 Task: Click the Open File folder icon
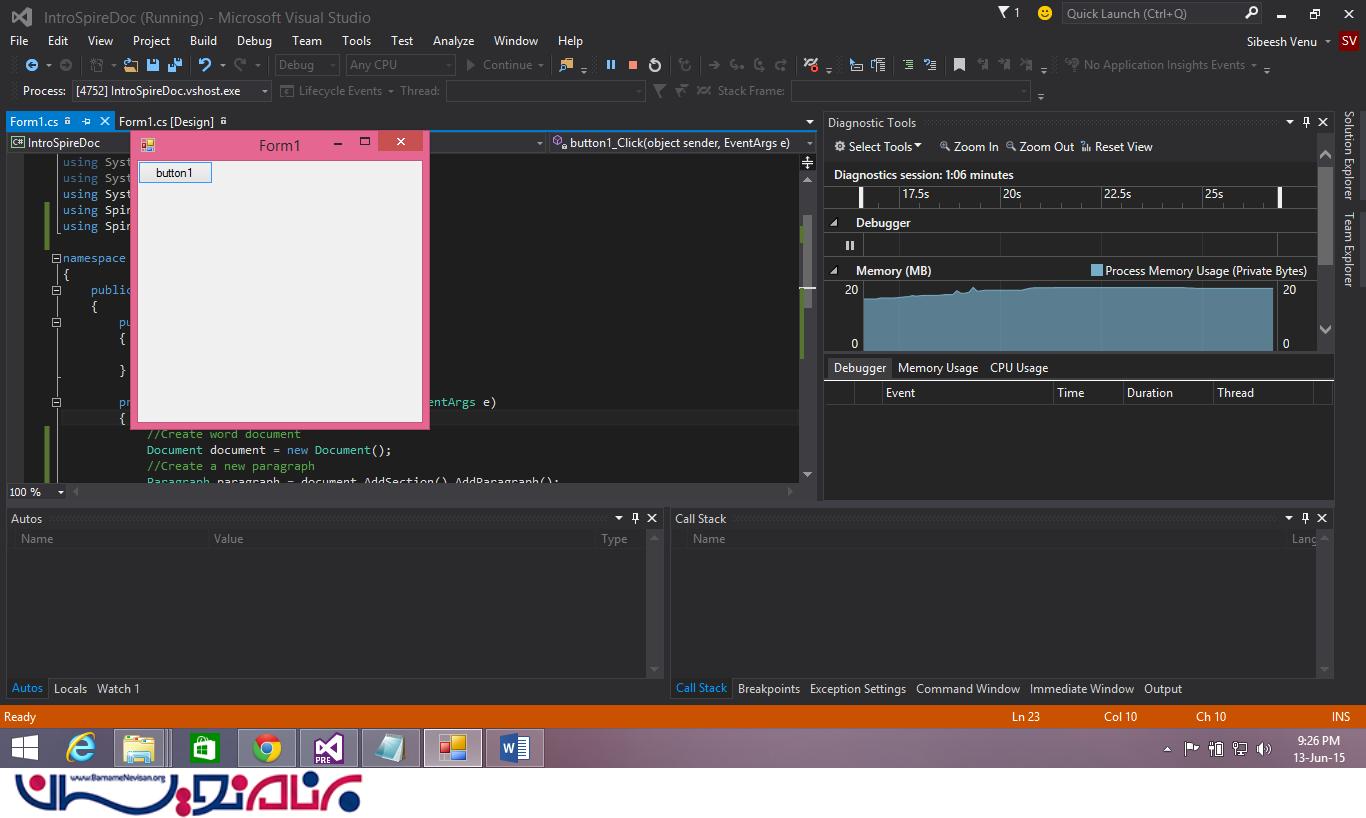[131, 65]
